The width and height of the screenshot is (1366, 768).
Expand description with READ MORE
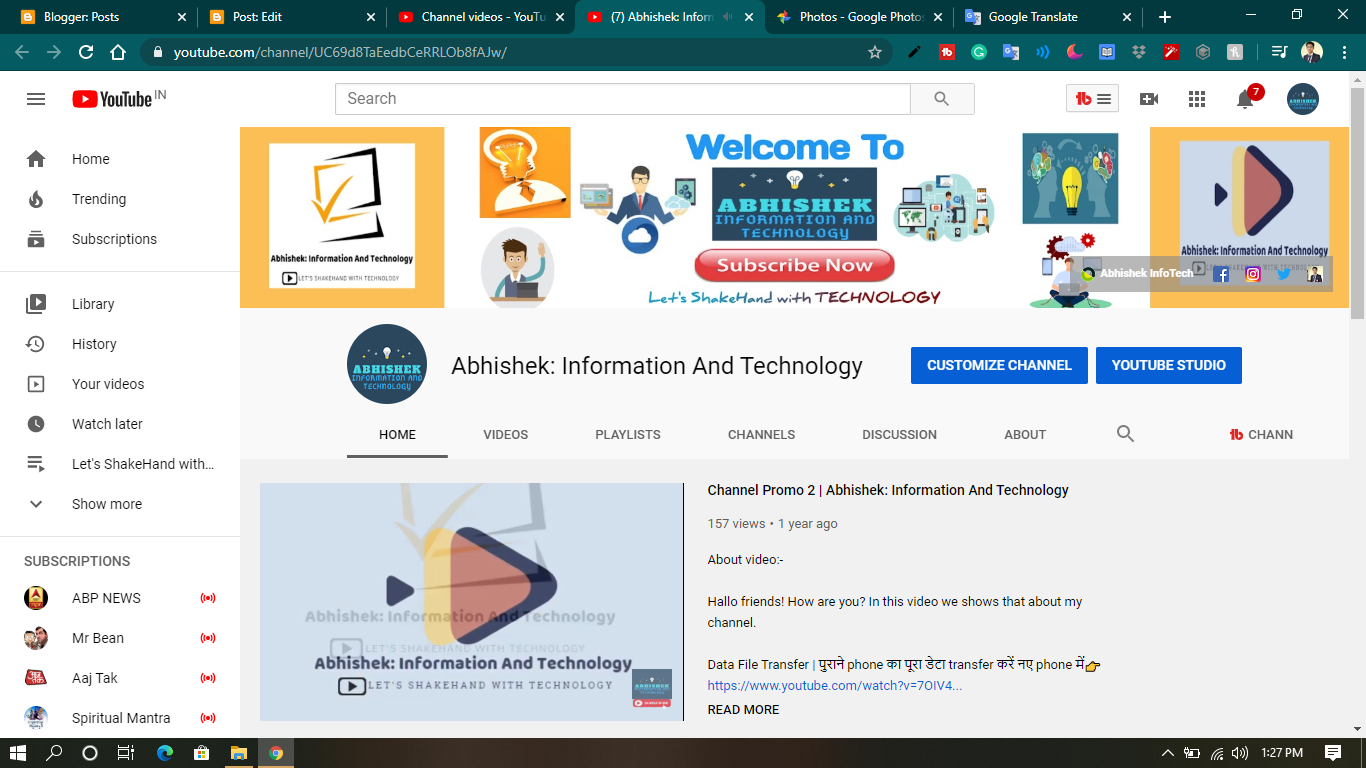point(743,710)
